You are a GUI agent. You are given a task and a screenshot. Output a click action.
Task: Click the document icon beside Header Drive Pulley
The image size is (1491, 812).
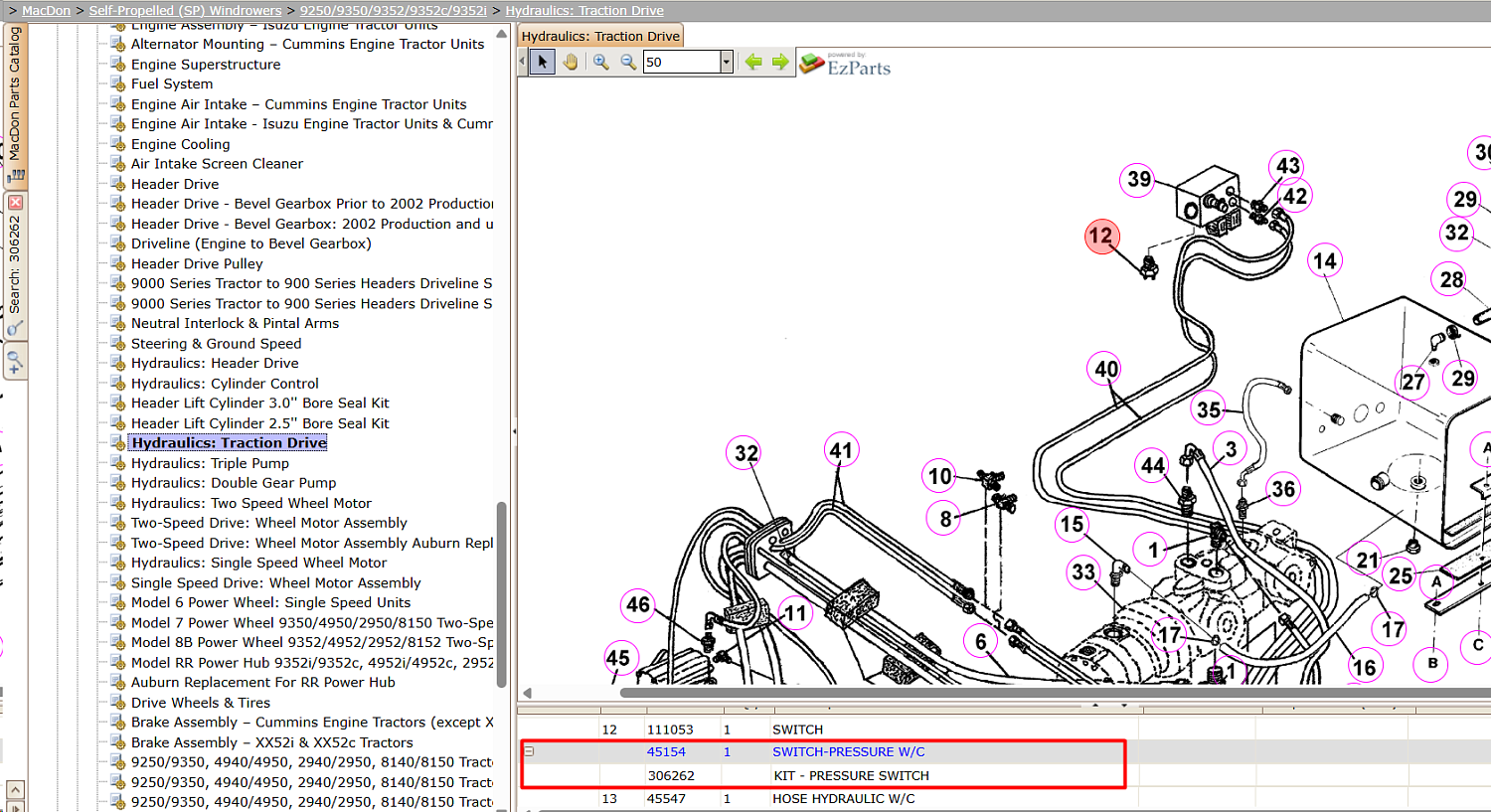[x=117, y=262]
